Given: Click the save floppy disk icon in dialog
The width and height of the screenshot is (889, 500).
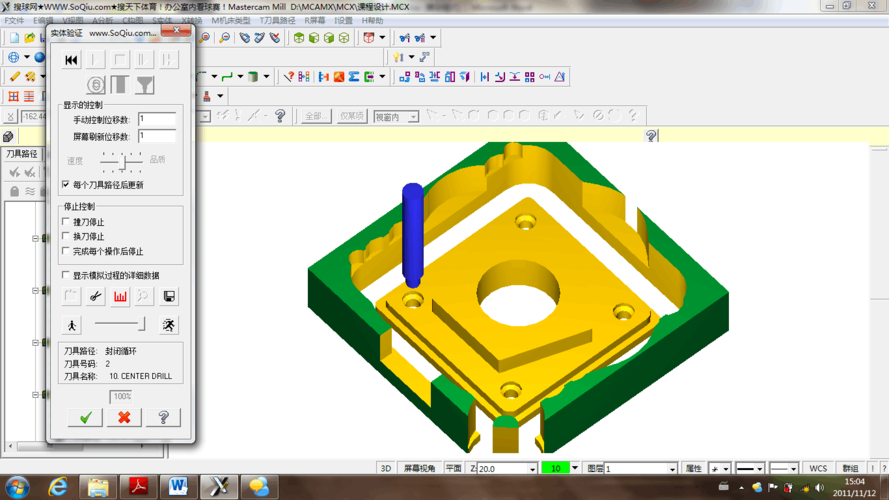Looking at the screenshot, I should click(x=169, y=296).
